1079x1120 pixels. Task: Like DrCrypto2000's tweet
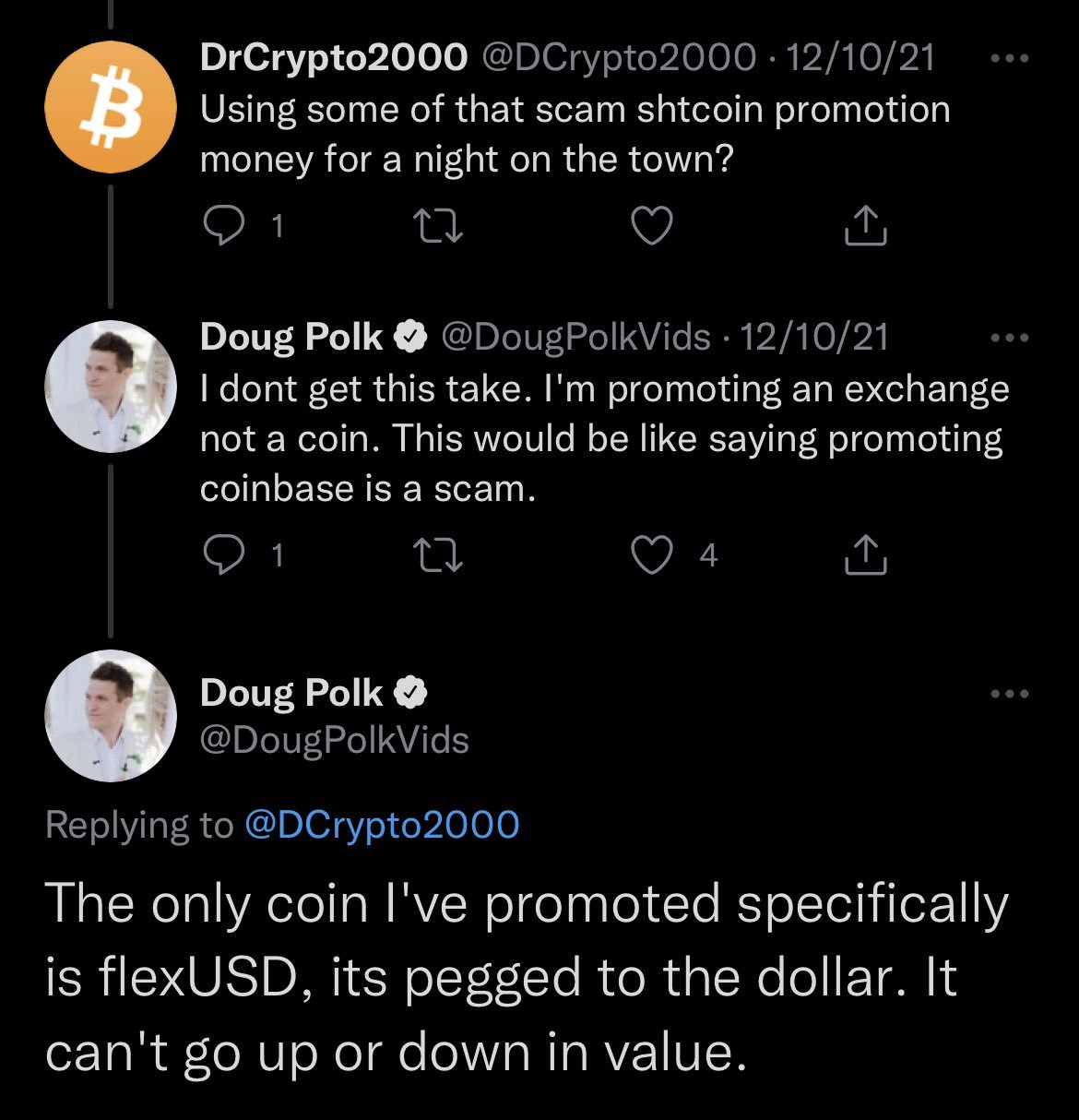(651, 225)
